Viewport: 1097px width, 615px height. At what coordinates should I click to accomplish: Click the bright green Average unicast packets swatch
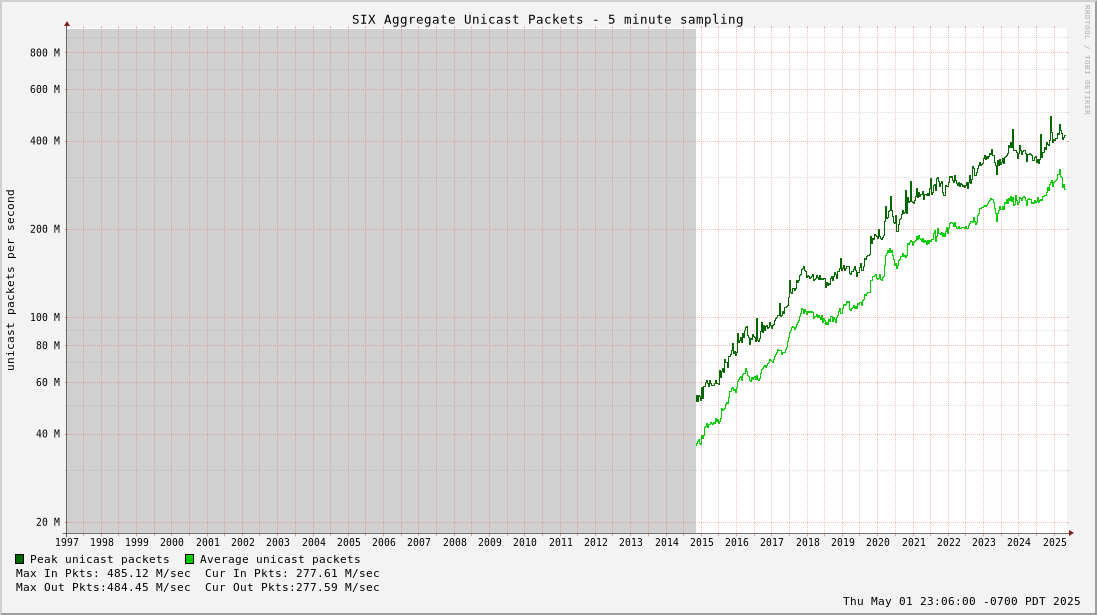click(190, 559)
